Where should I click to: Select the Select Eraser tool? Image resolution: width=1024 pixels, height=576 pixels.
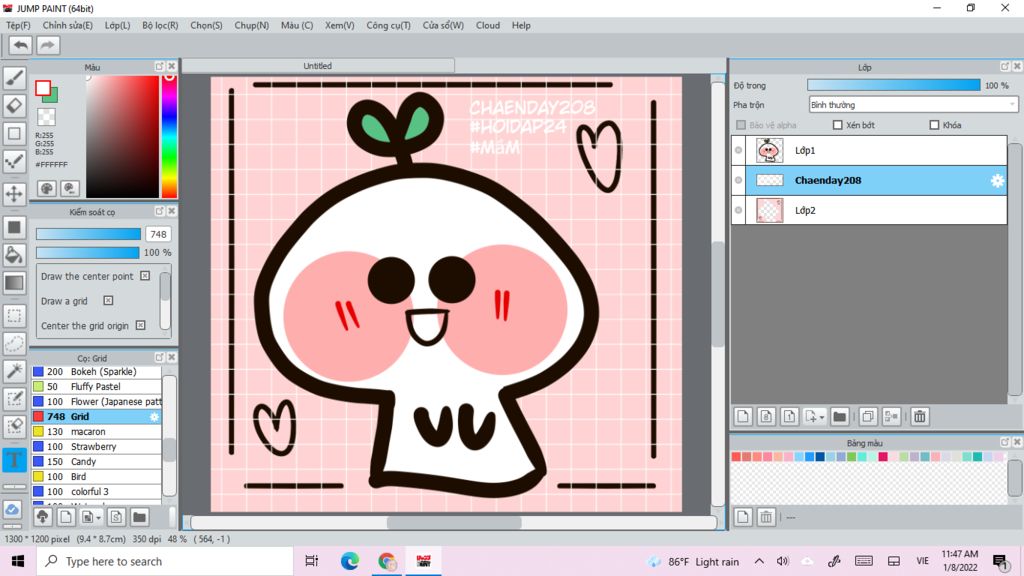[x=14, y=426]
